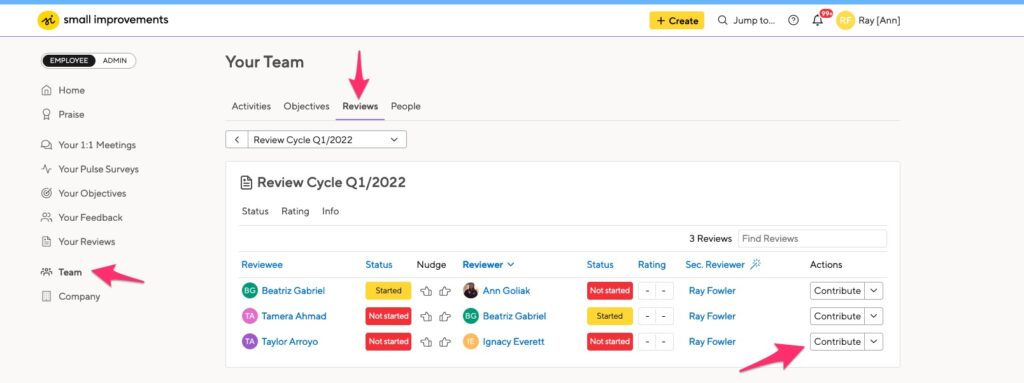Click Ray Fowler in Taylor Arroyo row
Screen dimensions: 1024x383
point(712,342)
